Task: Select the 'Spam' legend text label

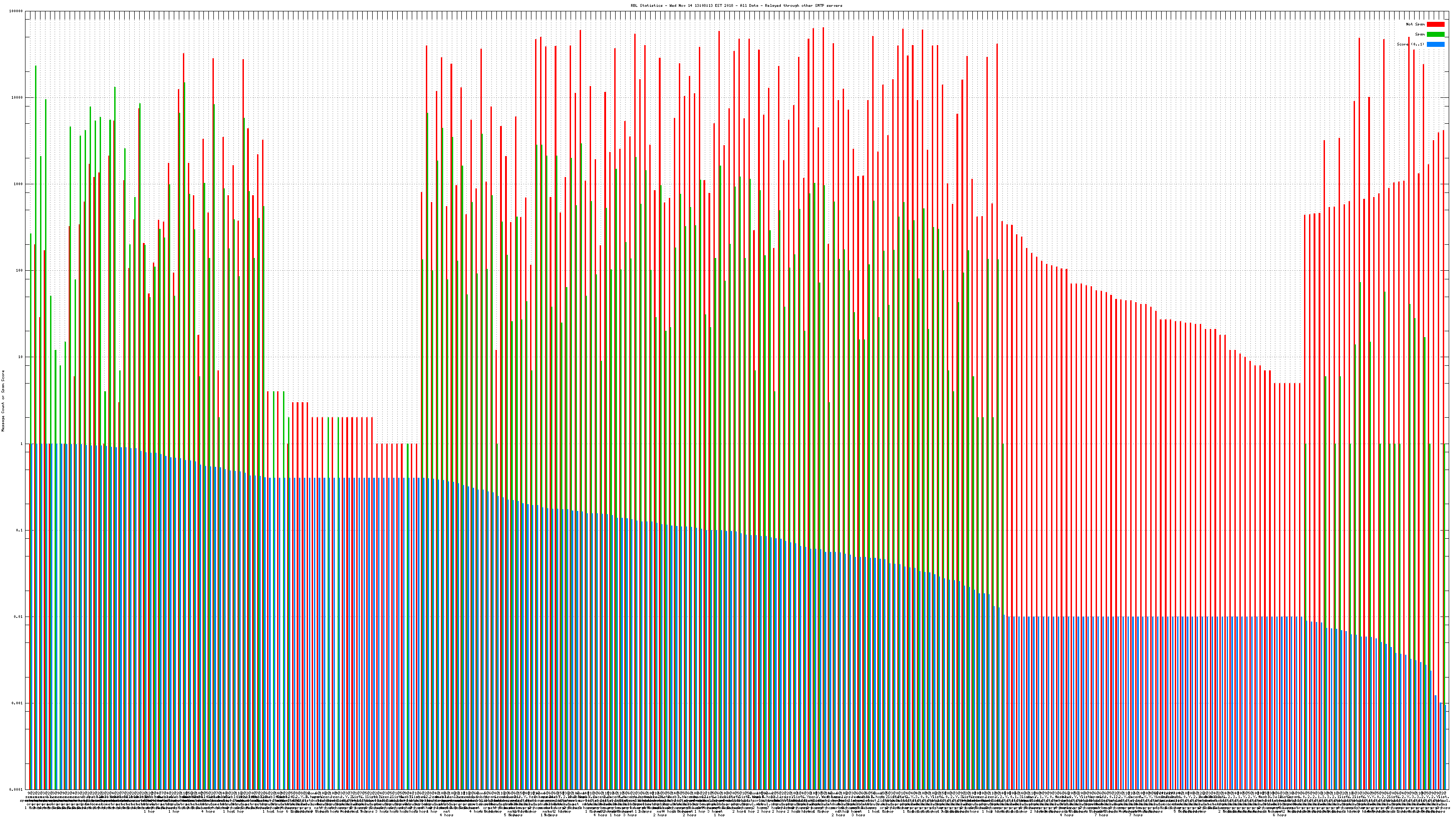Action: [1420, 35]
